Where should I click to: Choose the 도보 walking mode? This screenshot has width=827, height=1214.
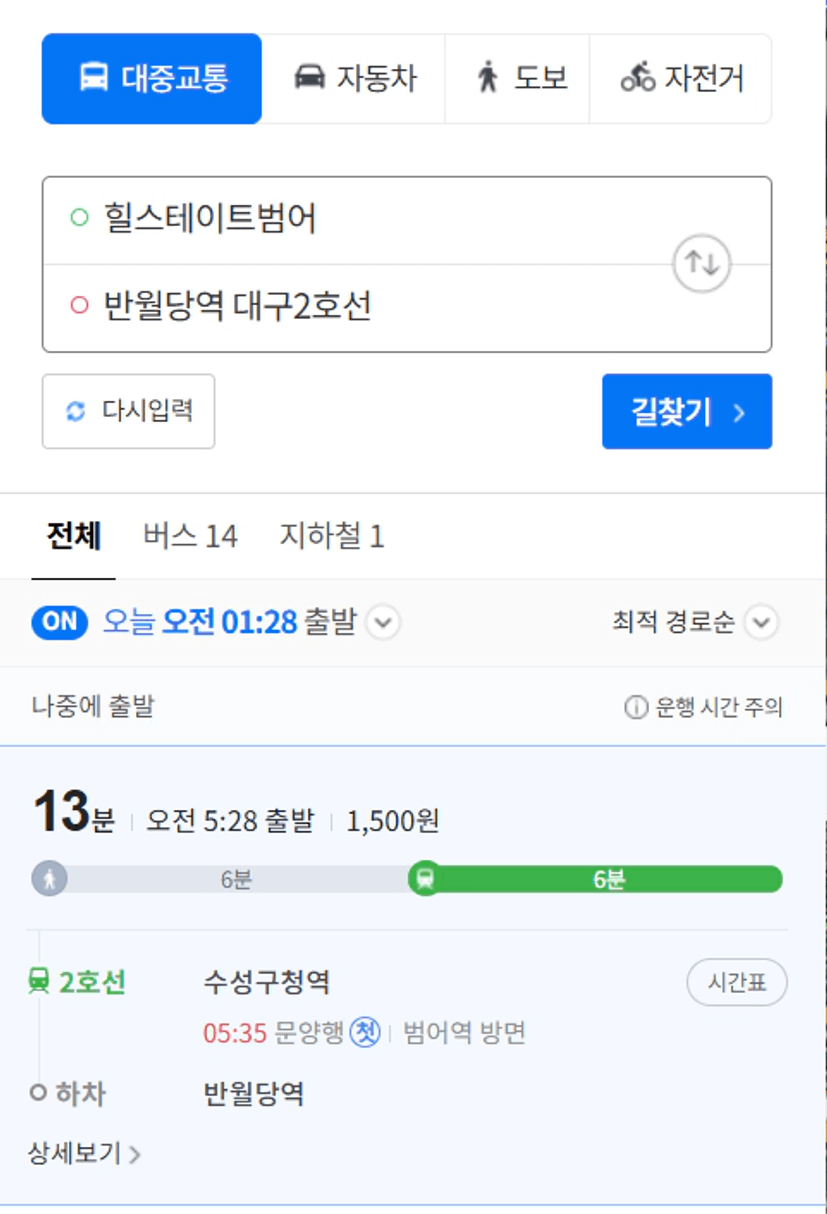[x=518, y=79]
